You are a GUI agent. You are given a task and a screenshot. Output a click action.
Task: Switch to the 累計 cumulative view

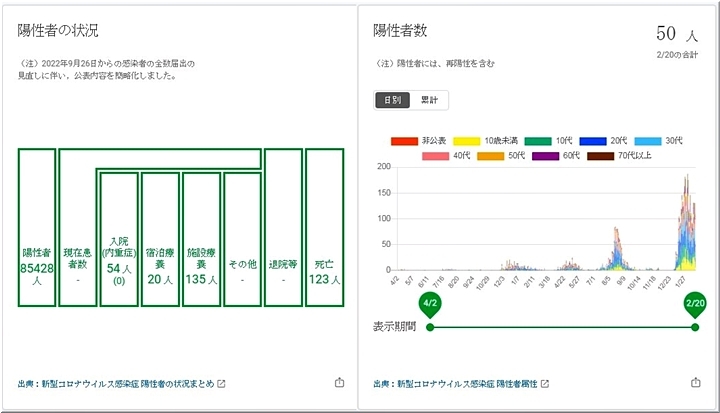(x=429, y=100)
